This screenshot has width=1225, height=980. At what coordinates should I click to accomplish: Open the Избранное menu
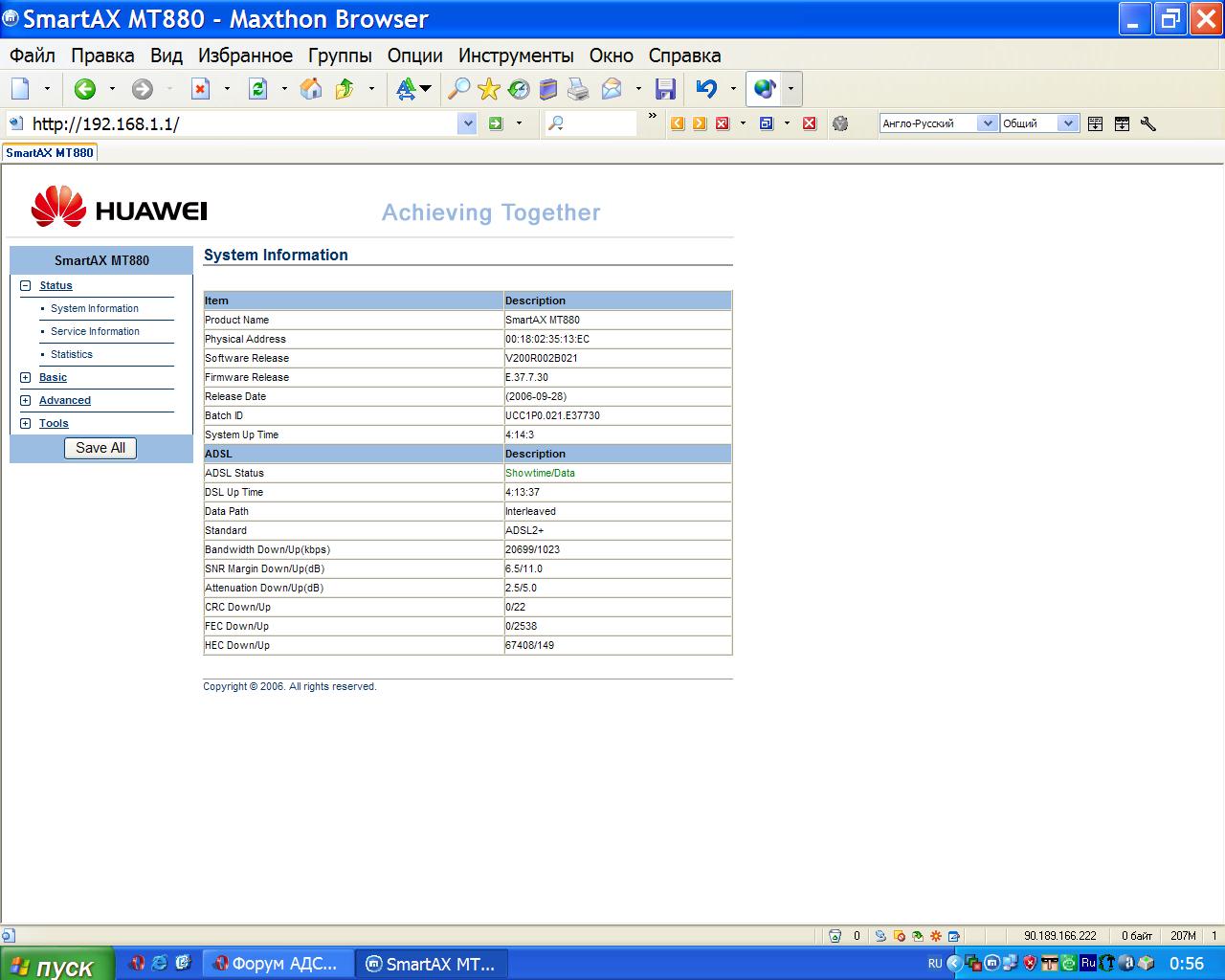click(x=245, y=56)
